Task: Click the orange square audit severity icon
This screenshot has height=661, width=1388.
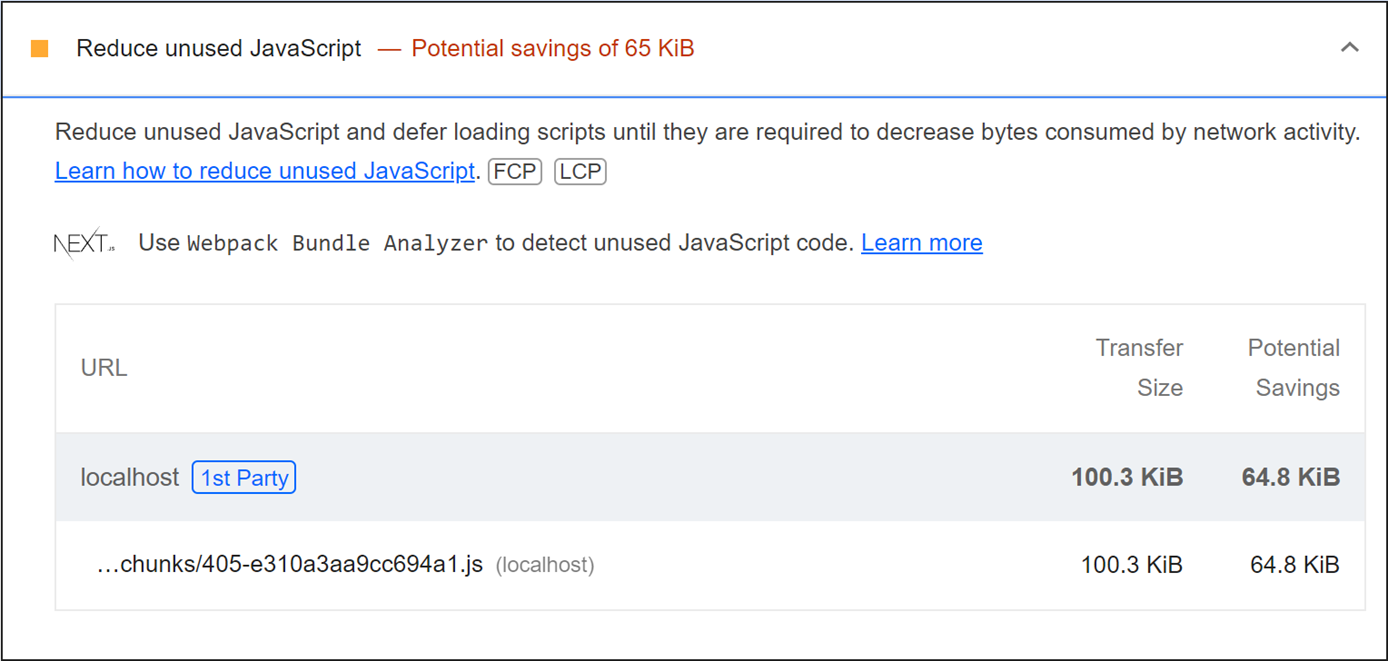Action: (x=40, y=49)
